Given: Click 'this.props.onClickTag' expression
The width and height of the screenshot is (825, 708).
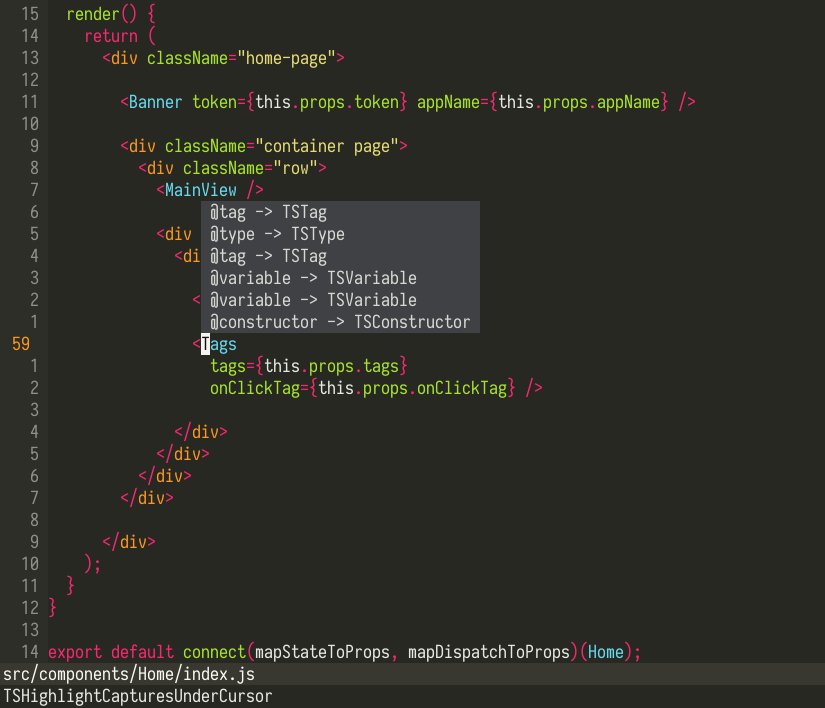Looking at the screenshot, I should (412, 388).
